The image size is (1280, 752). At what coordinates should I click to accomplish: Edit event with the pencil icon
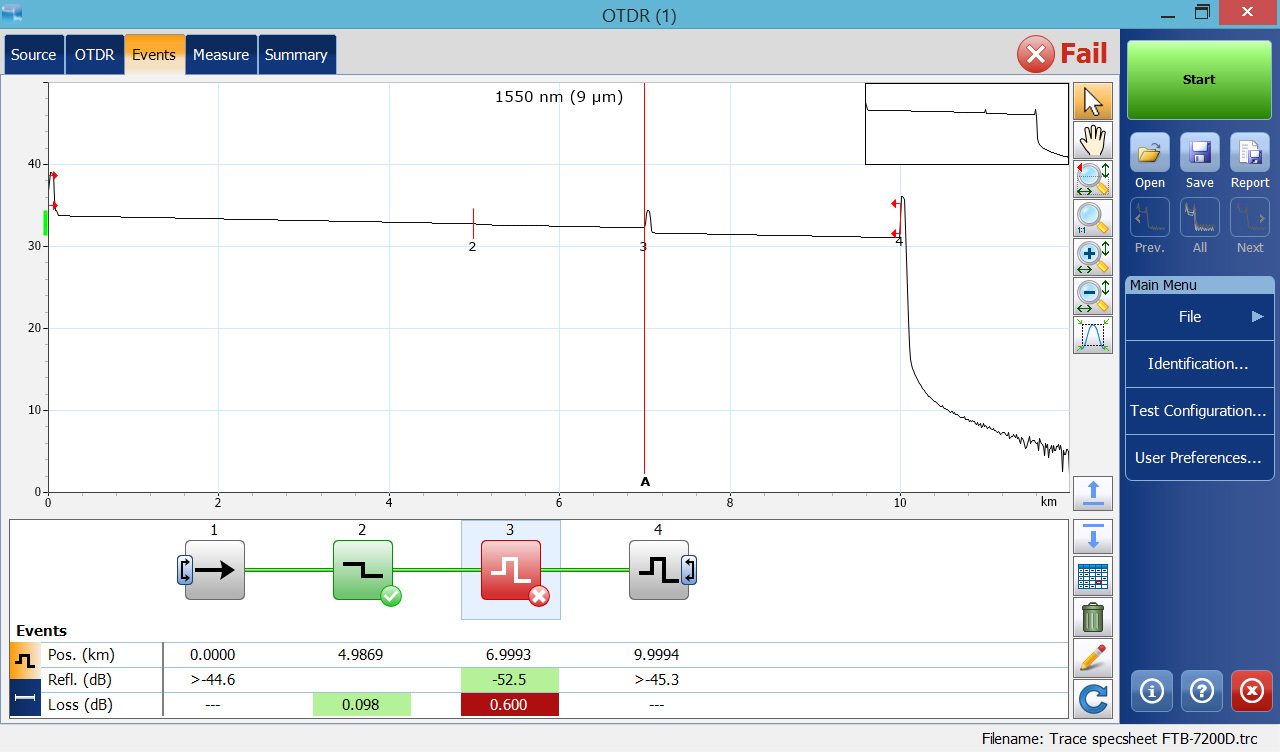1093,657
